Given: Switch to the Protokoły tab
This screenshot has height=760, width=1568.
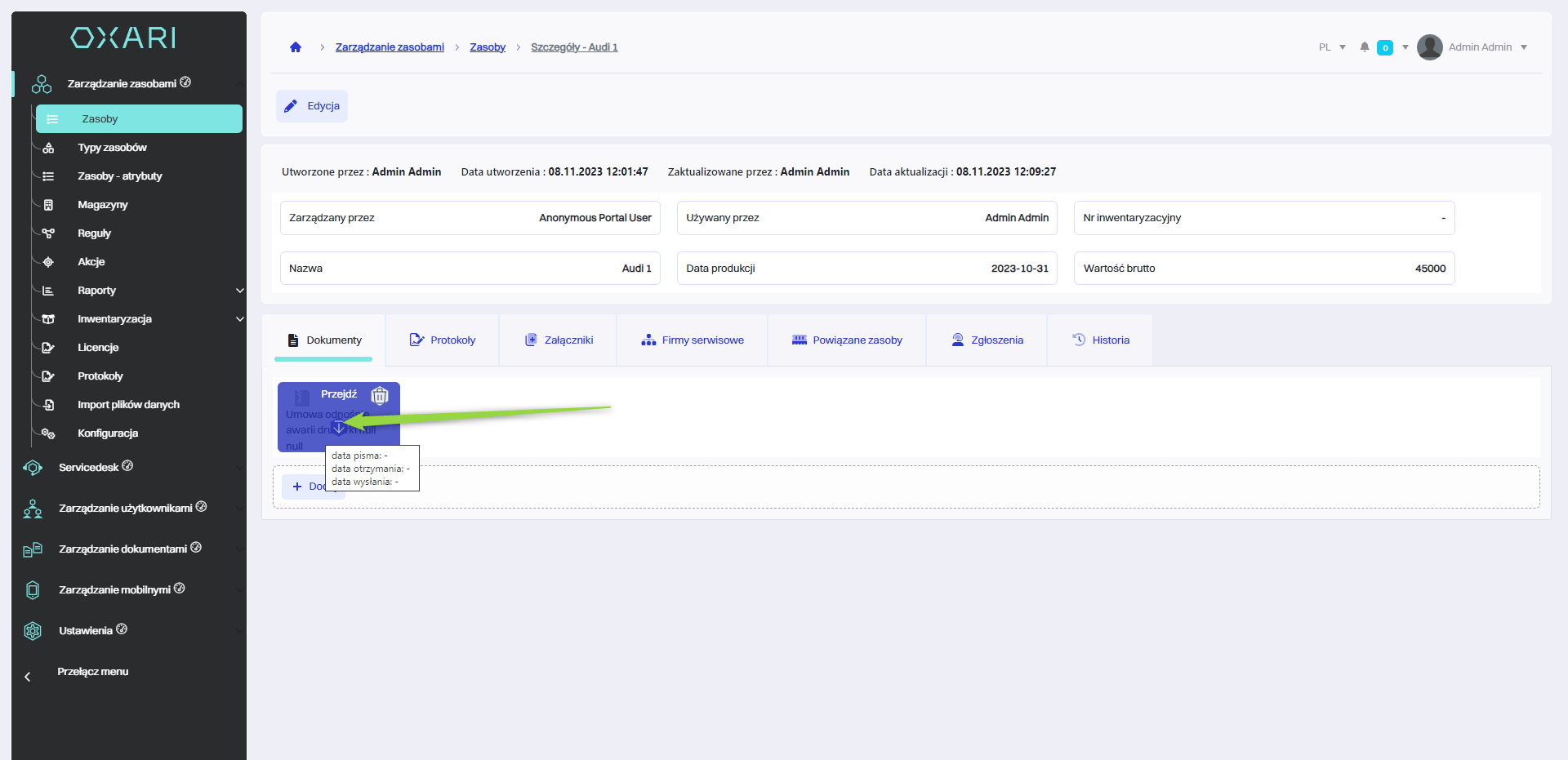Looking at the screenshot, I should pyautogui.click(x=443, y=340).
